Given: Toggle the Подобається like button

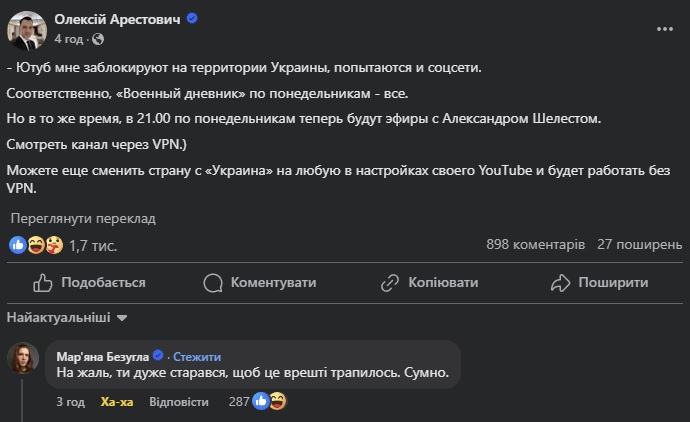Looking at the screenshot, I should (x=89, y=283).
